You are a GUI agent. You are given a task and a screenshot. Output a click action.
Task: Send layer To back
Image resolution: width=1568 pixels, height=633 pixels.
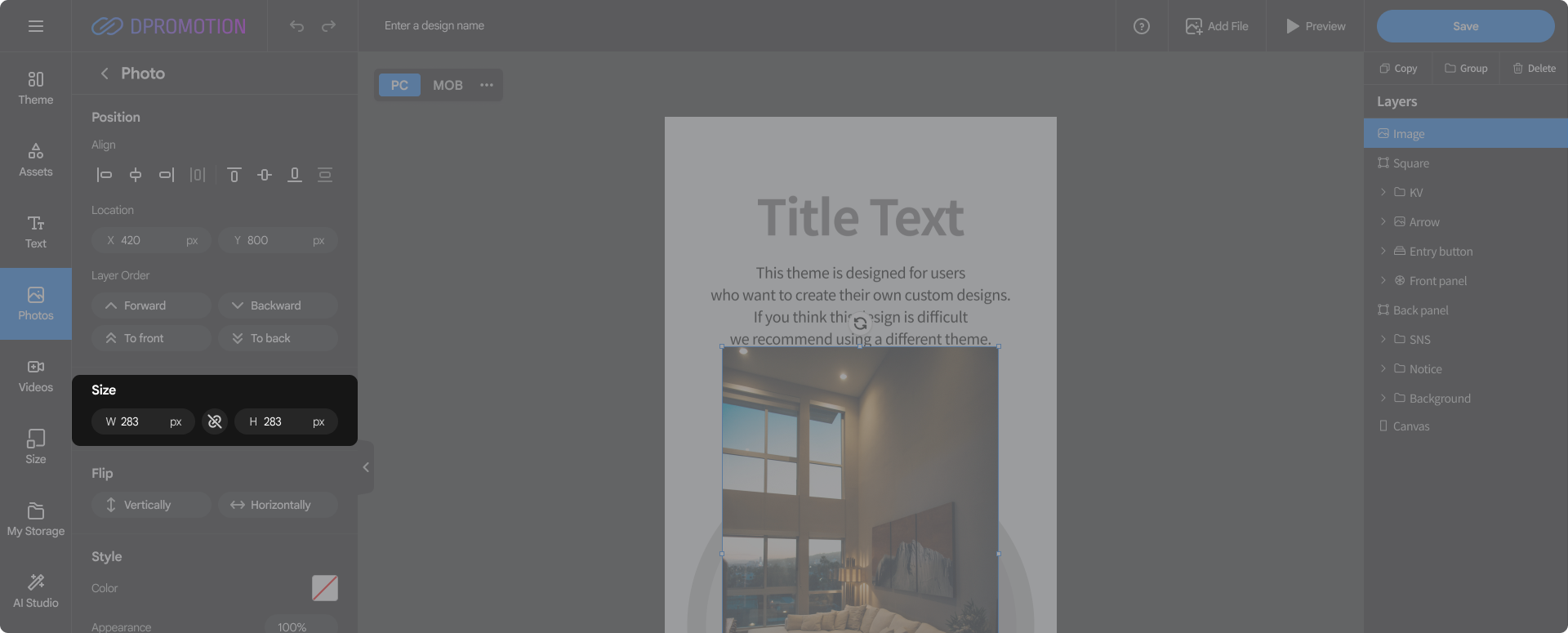point(278,338)
